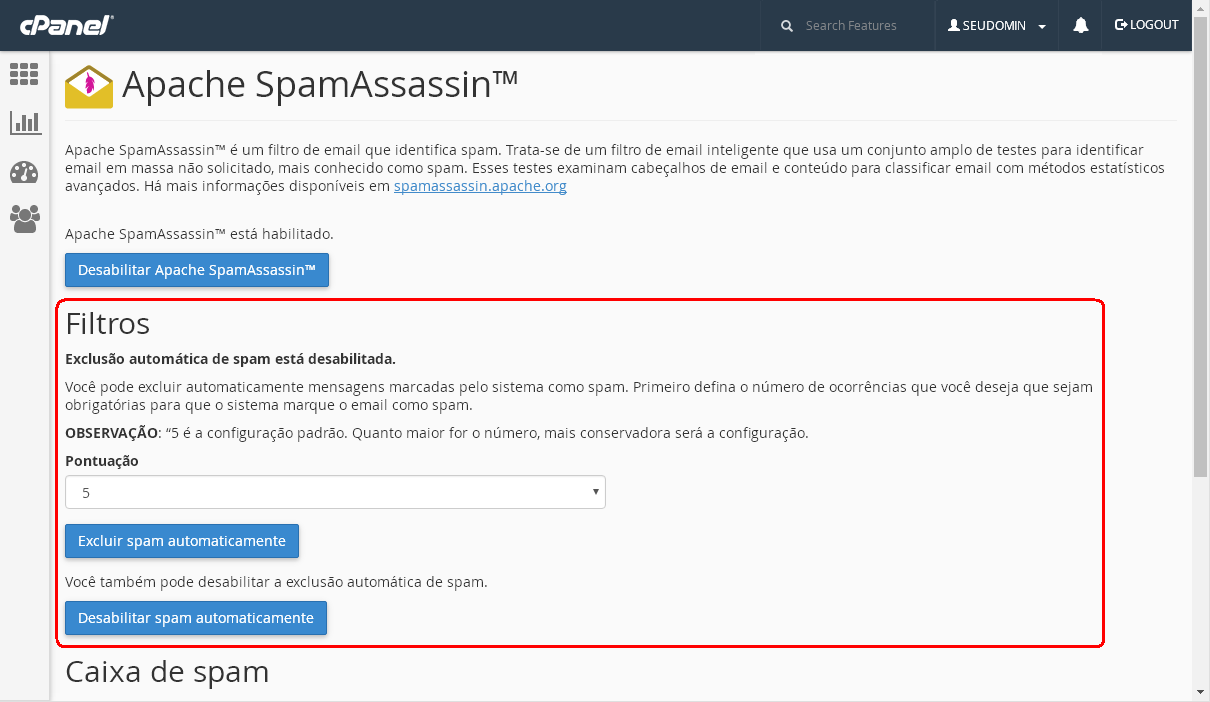Click the scrollbar down arrow
Viewport: 1210px width, 702px height.
pos(1201,691)
